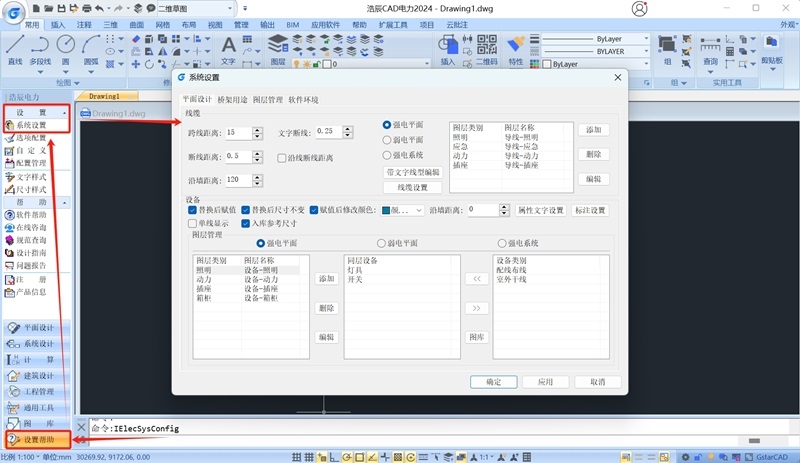The image size is (800, 463).
Task: Open the 图层 layer manager icon
Action: (278, 51)
